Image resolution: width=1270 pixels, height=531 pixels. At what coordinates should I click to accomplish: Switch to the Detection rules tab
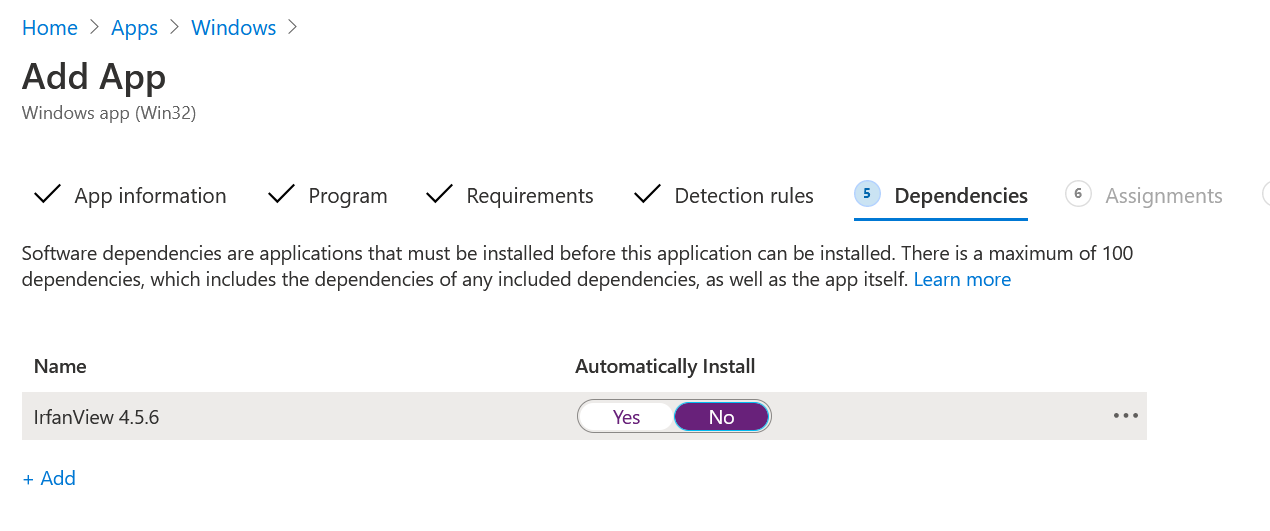click(x=743, y=196)
